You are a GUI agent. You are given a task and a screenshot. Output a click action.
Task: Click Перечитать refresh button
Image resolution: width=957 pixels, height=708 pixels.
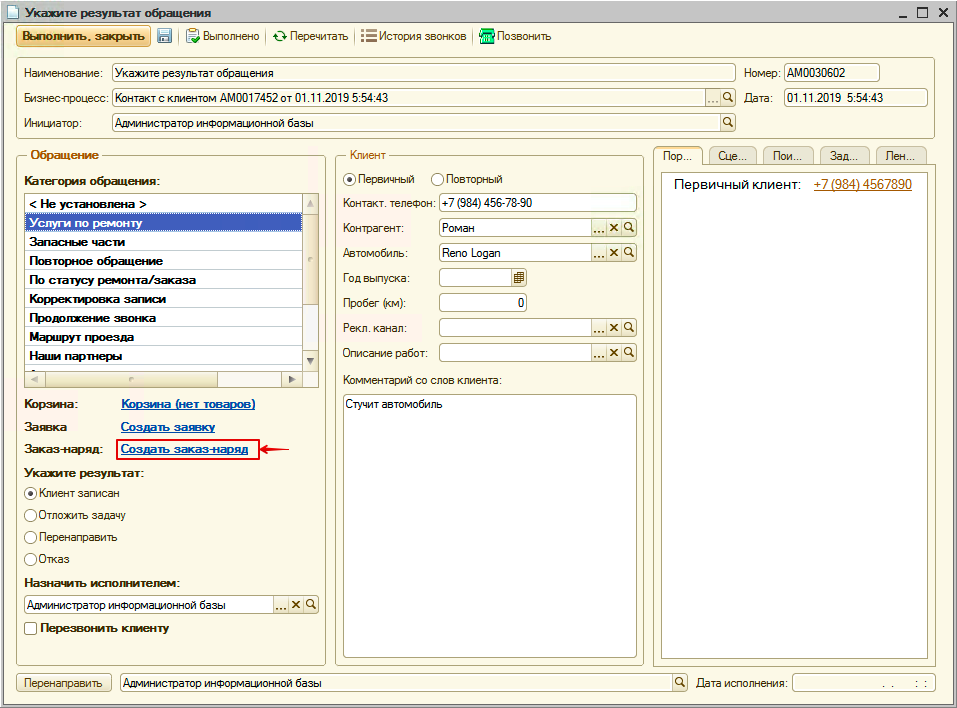[310, 36]
